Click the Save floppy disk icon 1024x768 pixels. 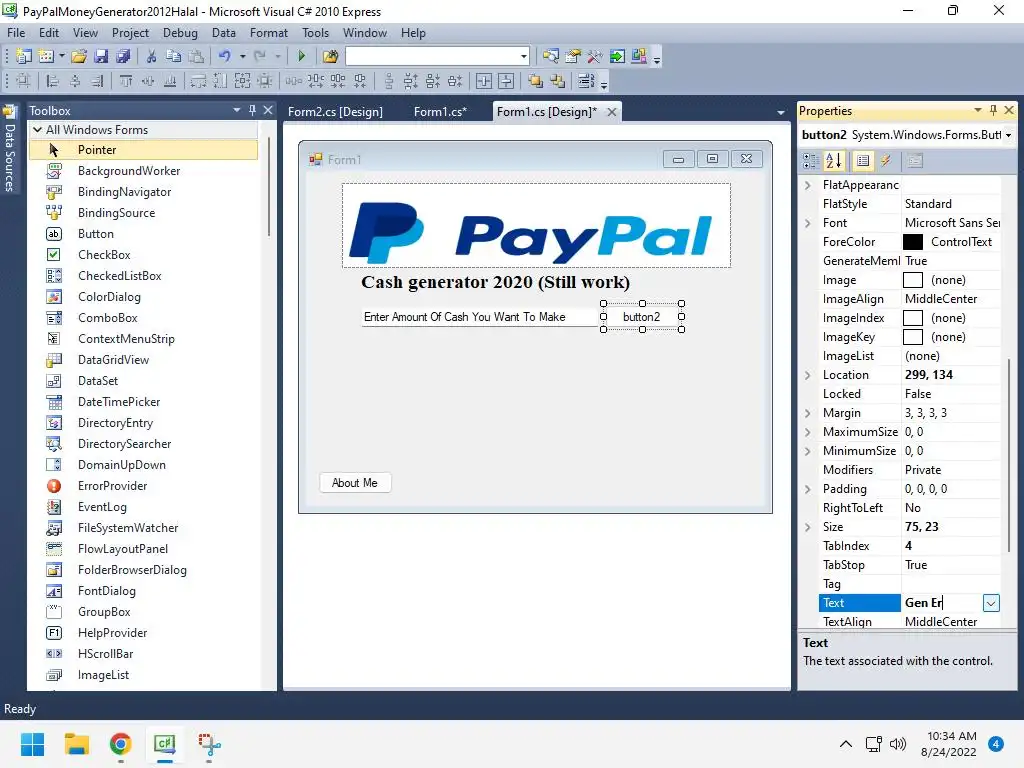[101, 56]
